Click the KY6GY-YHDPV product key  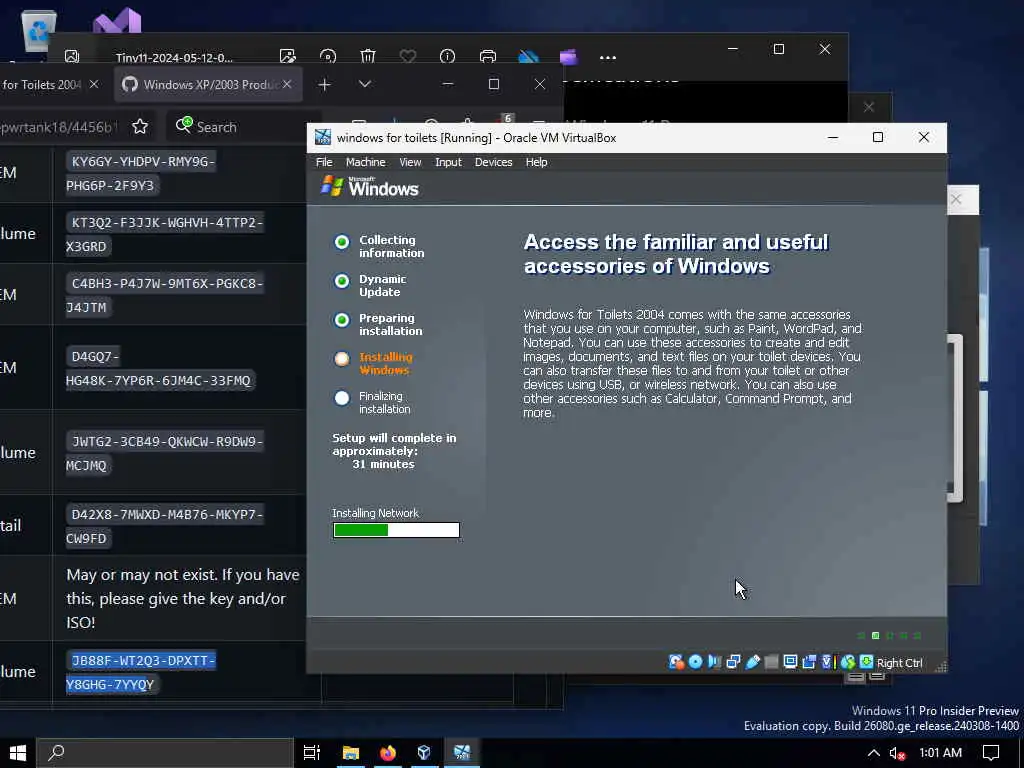(x=141, y=173)
